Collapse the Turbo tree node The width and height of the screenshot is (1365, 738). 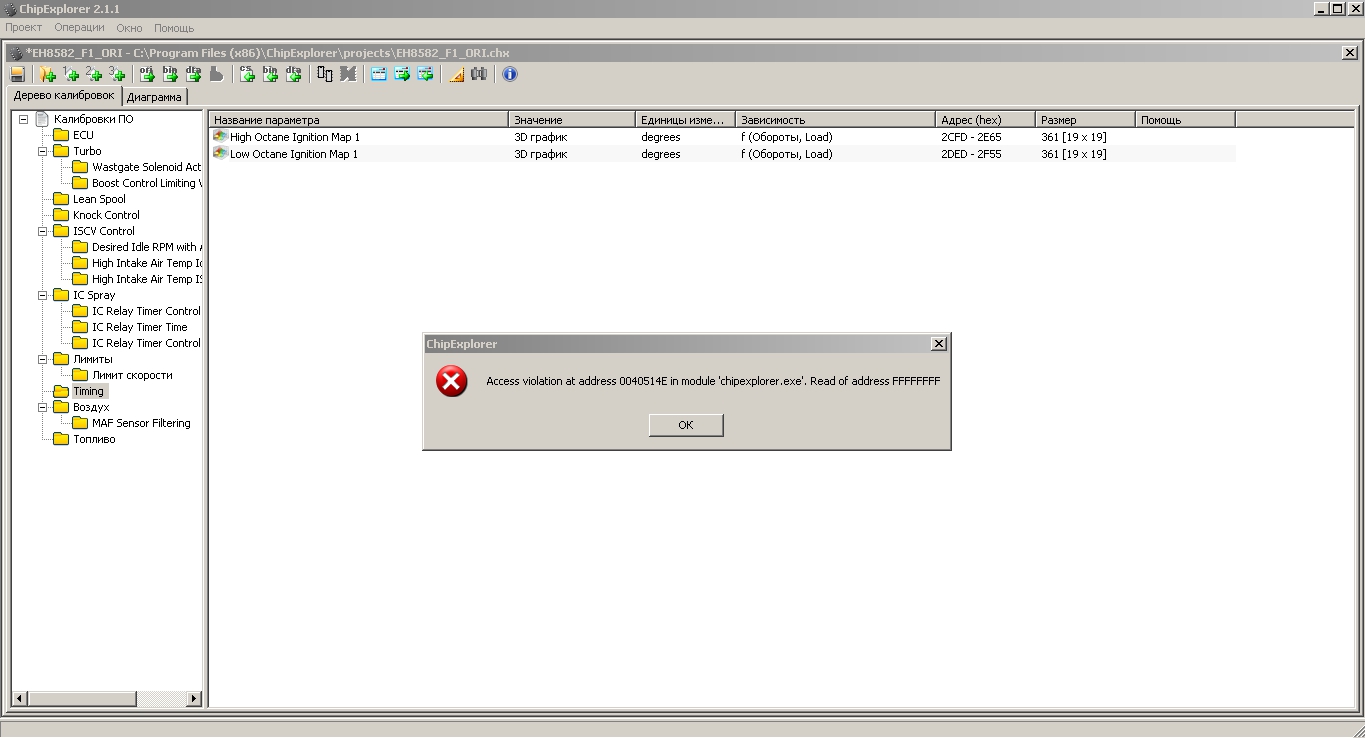(43, 151)
